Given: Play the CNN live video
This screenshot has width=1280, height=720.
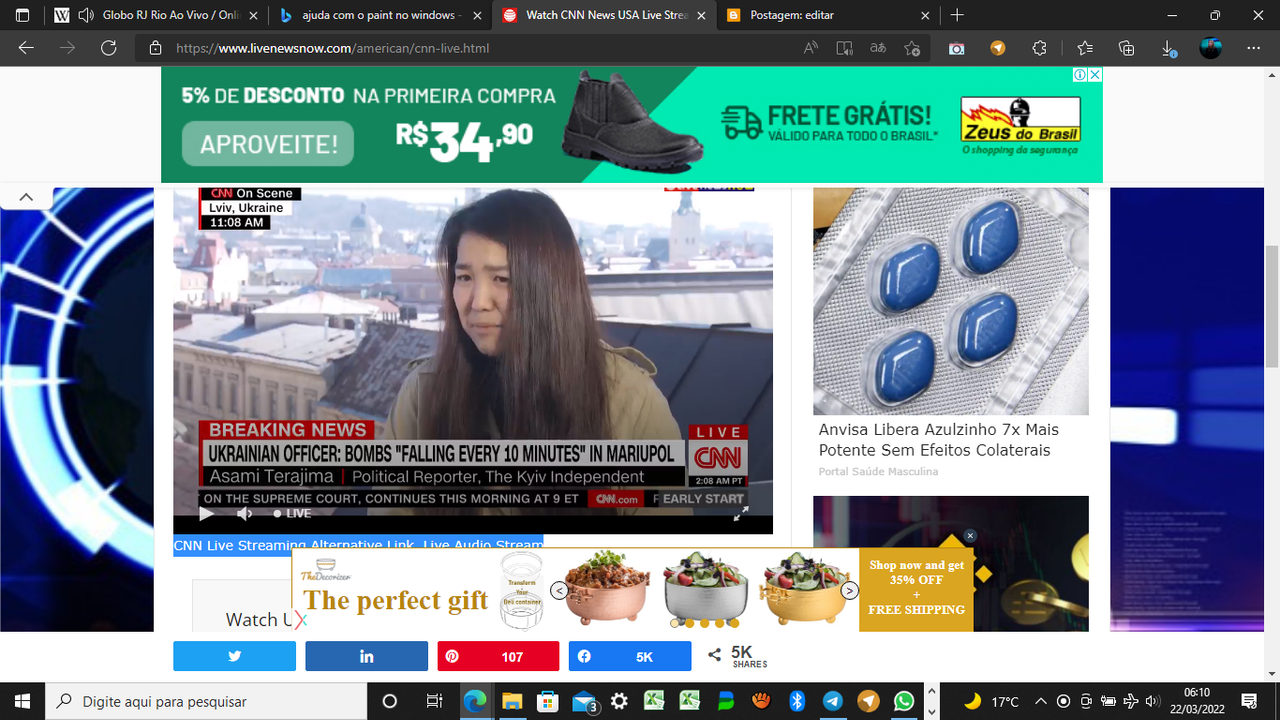Looking at the screenshot, I should tap(206, 514).
